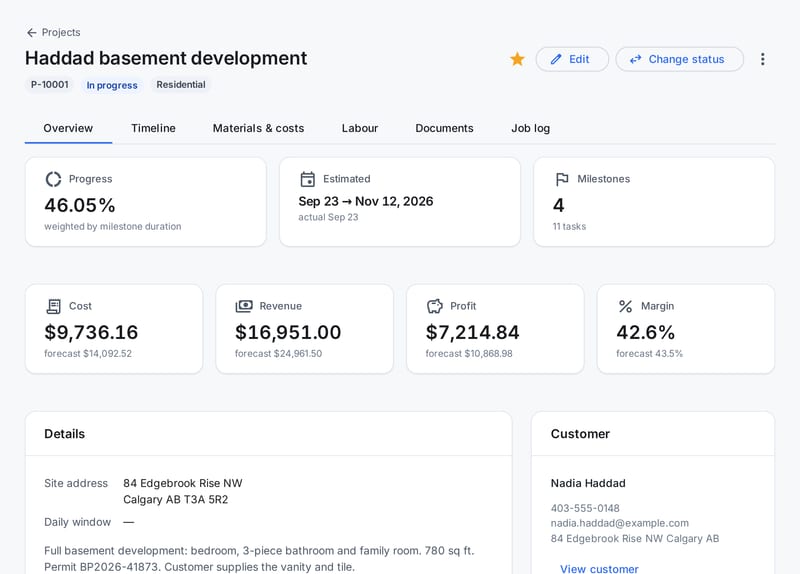Click the Margin percent icon

pos(626,306)
